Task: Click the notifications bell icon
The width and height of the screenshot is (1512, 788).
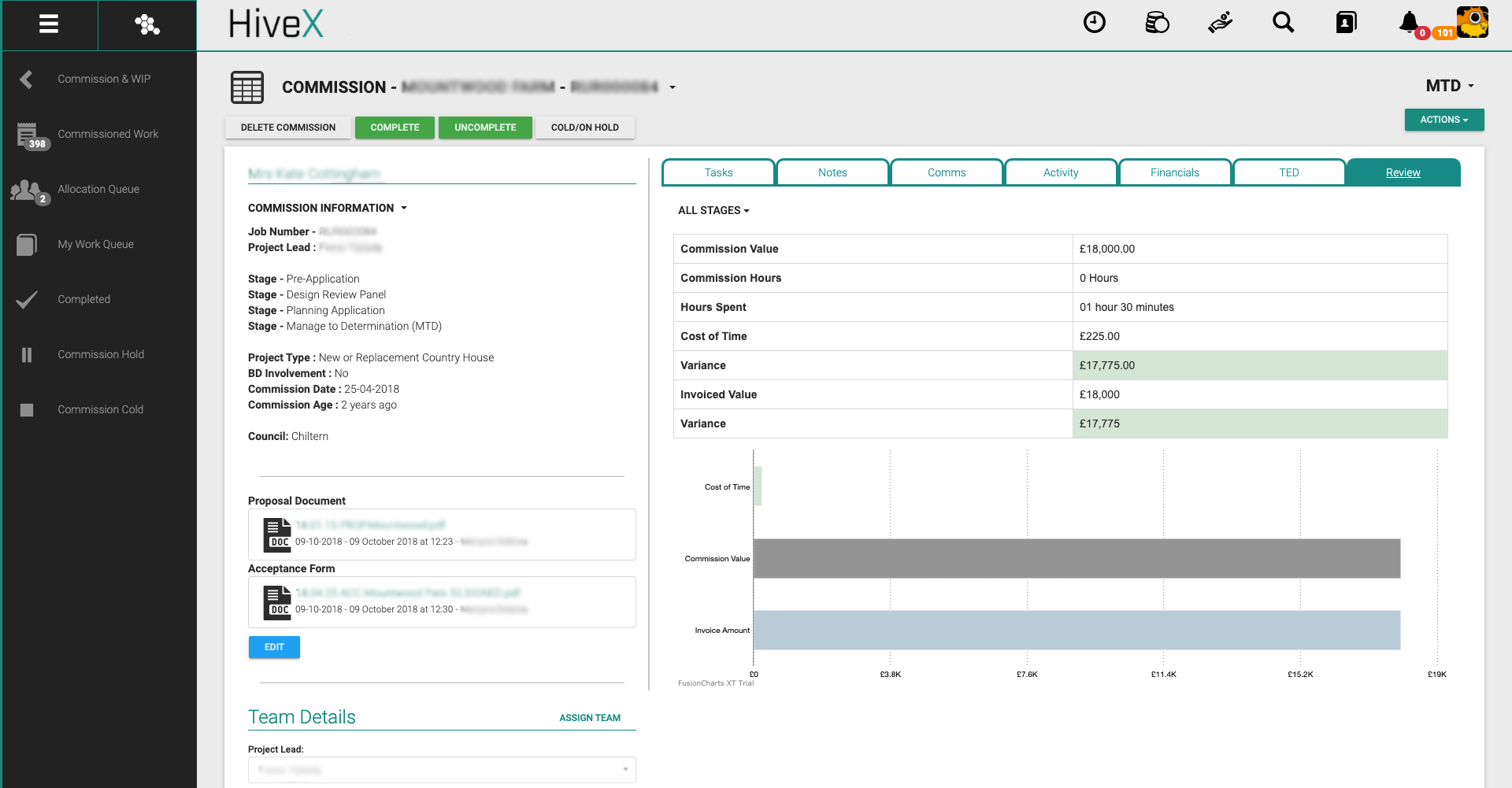Action: click(x=1409, y=23)
